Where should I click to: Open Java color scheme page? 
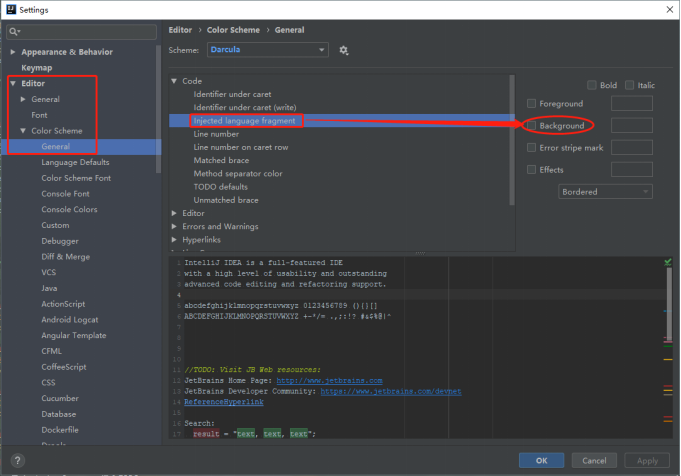point(49,288)
